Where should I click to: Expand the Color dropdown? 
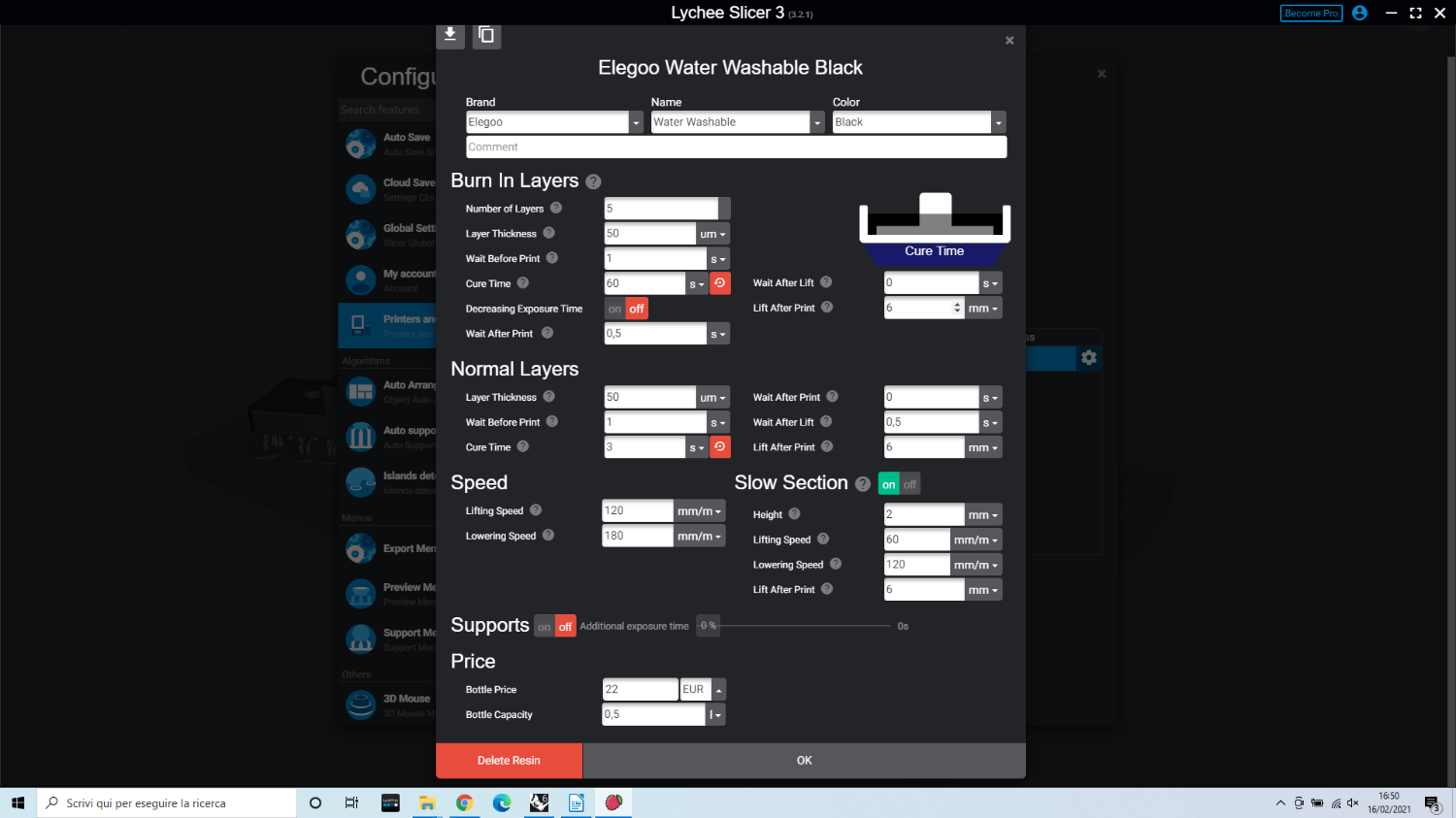click(998, 122)
